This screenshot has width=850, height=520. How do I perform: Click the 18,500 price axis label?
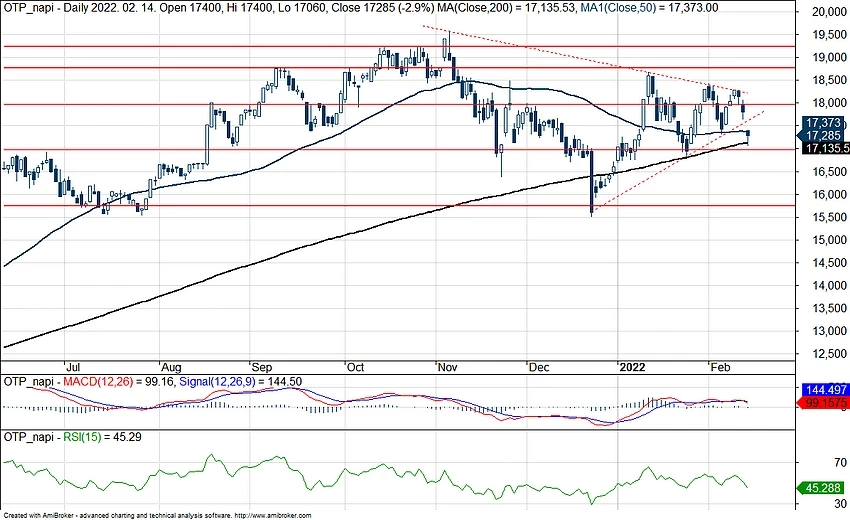coord(829,80)
